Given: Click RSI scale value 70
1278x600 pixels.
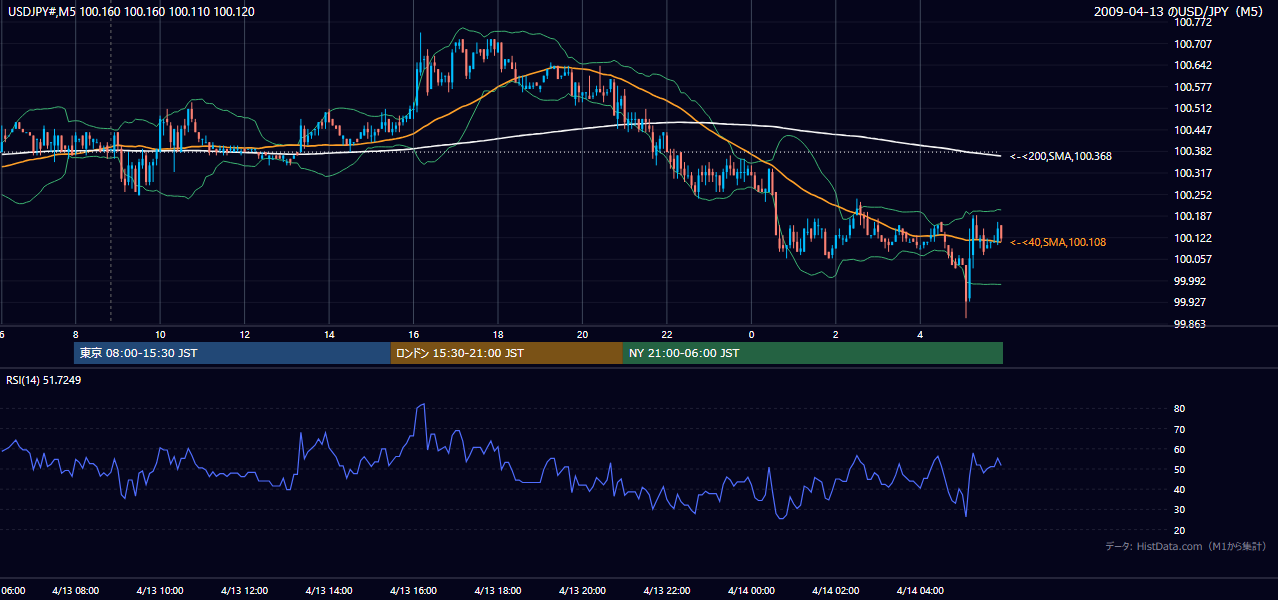Looking at the screenshot, I should tap(1180, 429).
